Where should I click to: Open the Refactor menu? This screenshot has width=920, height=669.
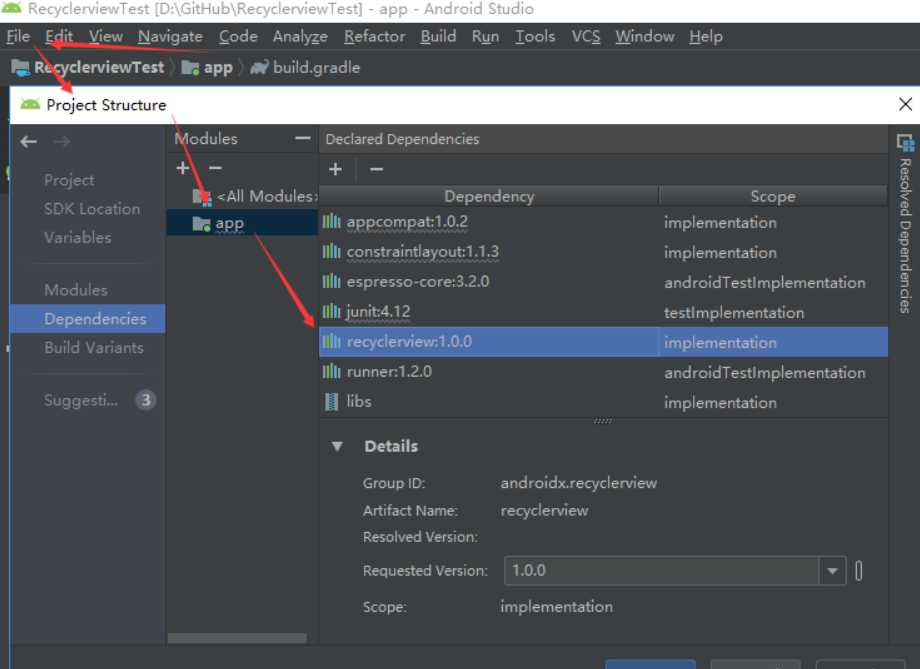coord(374,36)
